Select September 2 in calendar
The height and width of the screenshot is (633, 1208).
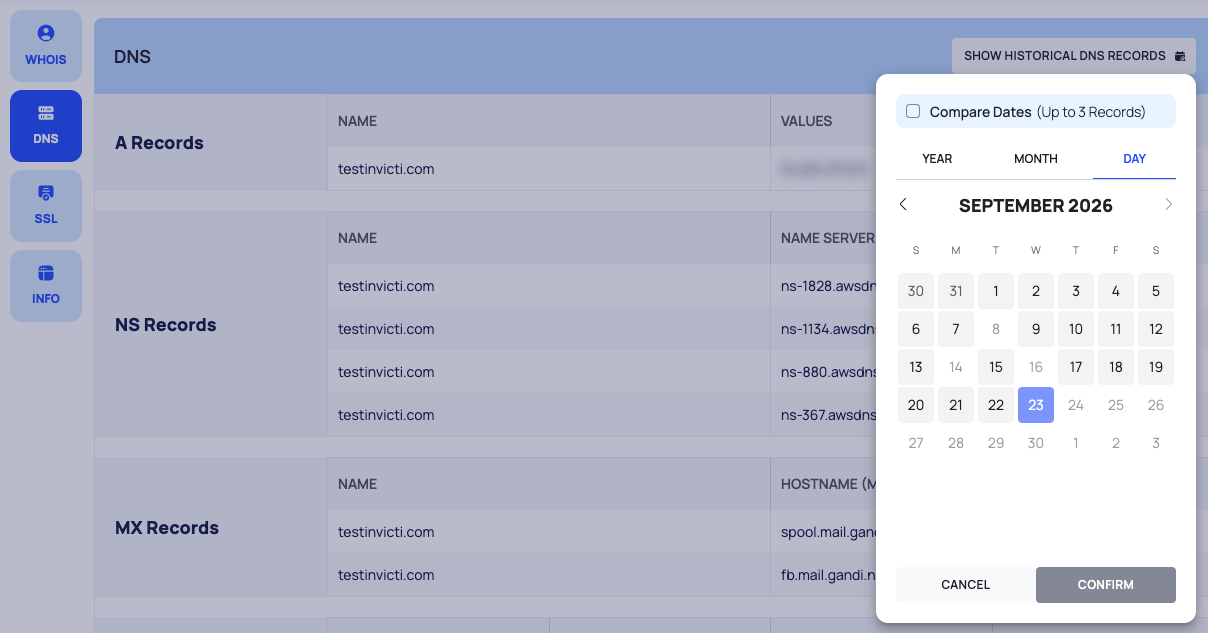coord(1036,291)
